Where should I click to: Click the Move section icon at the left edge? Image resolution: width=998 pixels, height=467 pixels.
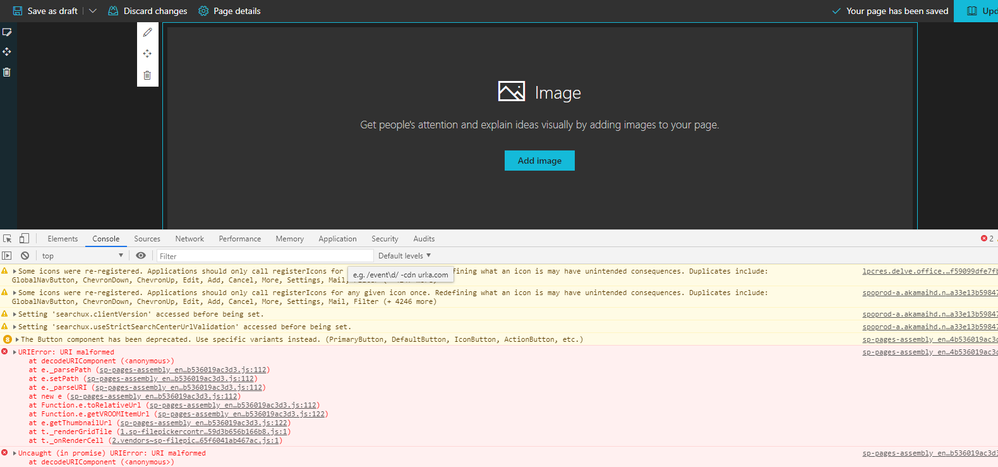point(7,52)
